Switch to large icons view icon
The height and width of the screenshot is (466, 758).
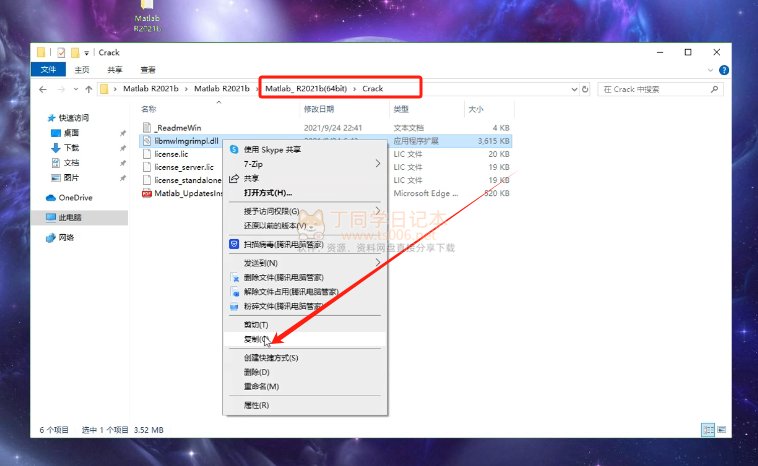click(721, 430)
